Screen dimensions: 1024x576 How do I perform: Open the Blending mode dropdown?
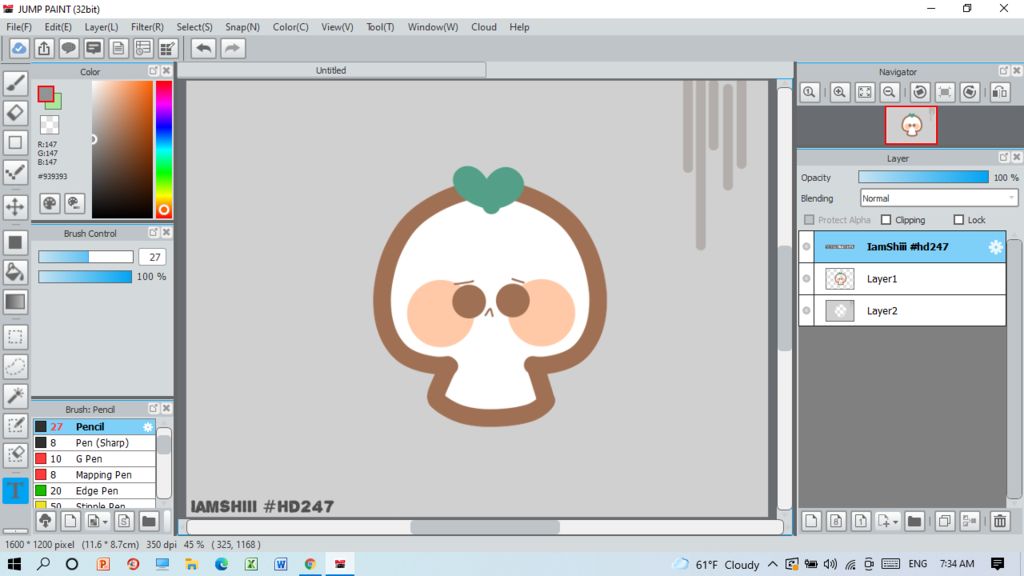click(x=938, y=199)
